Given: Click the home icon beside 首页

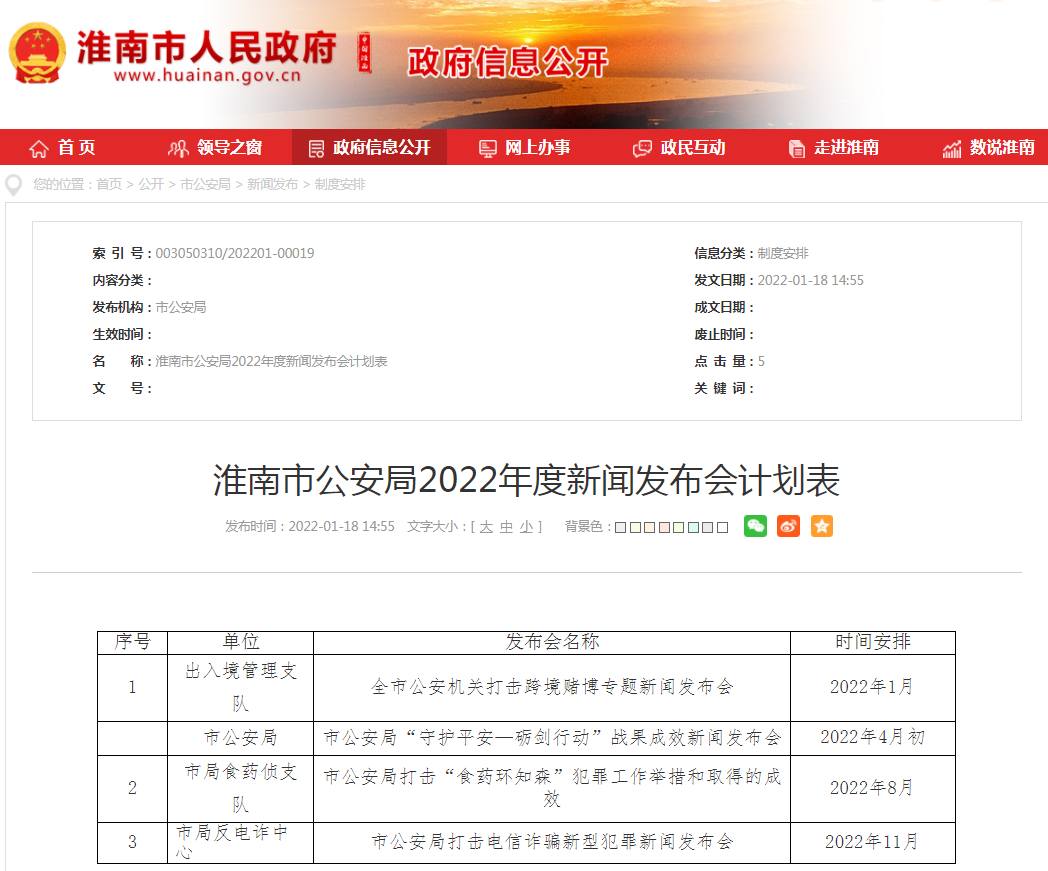Looking at the screenshot, I should [37, 147].
